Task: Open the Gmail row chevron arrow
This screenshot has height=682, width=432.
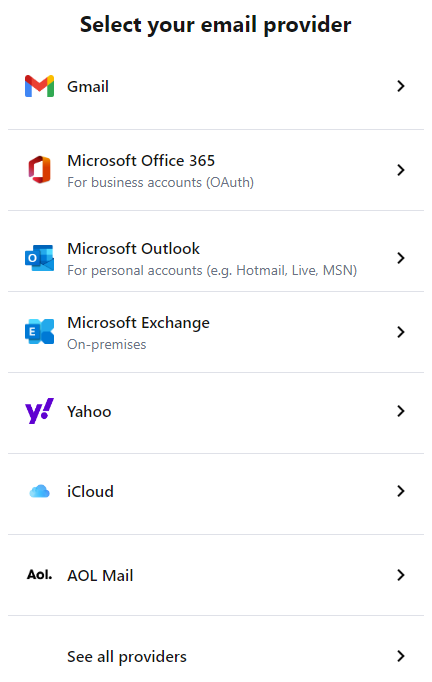Action: [x=401, y=86]
